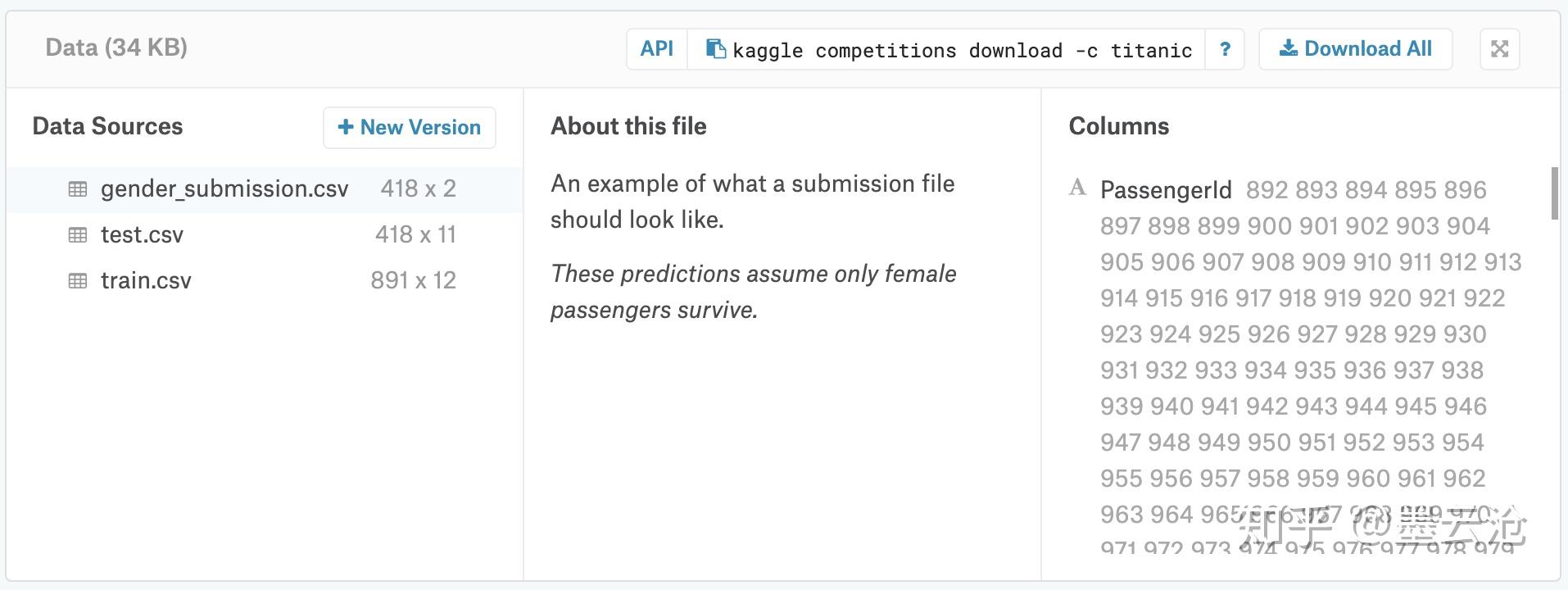The height and width of the screenshot is (590, 1568).
Task: Click the Columns panel scrollbar
Action: pos(1553,194)
